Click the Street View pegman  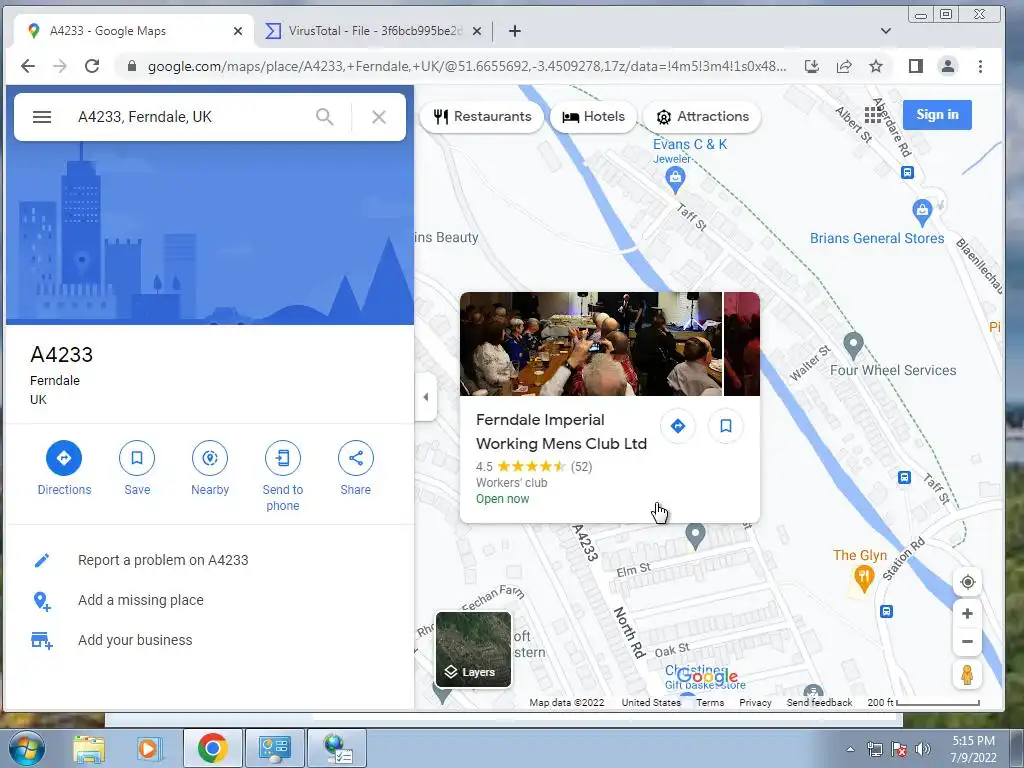(x=967, y=675)
